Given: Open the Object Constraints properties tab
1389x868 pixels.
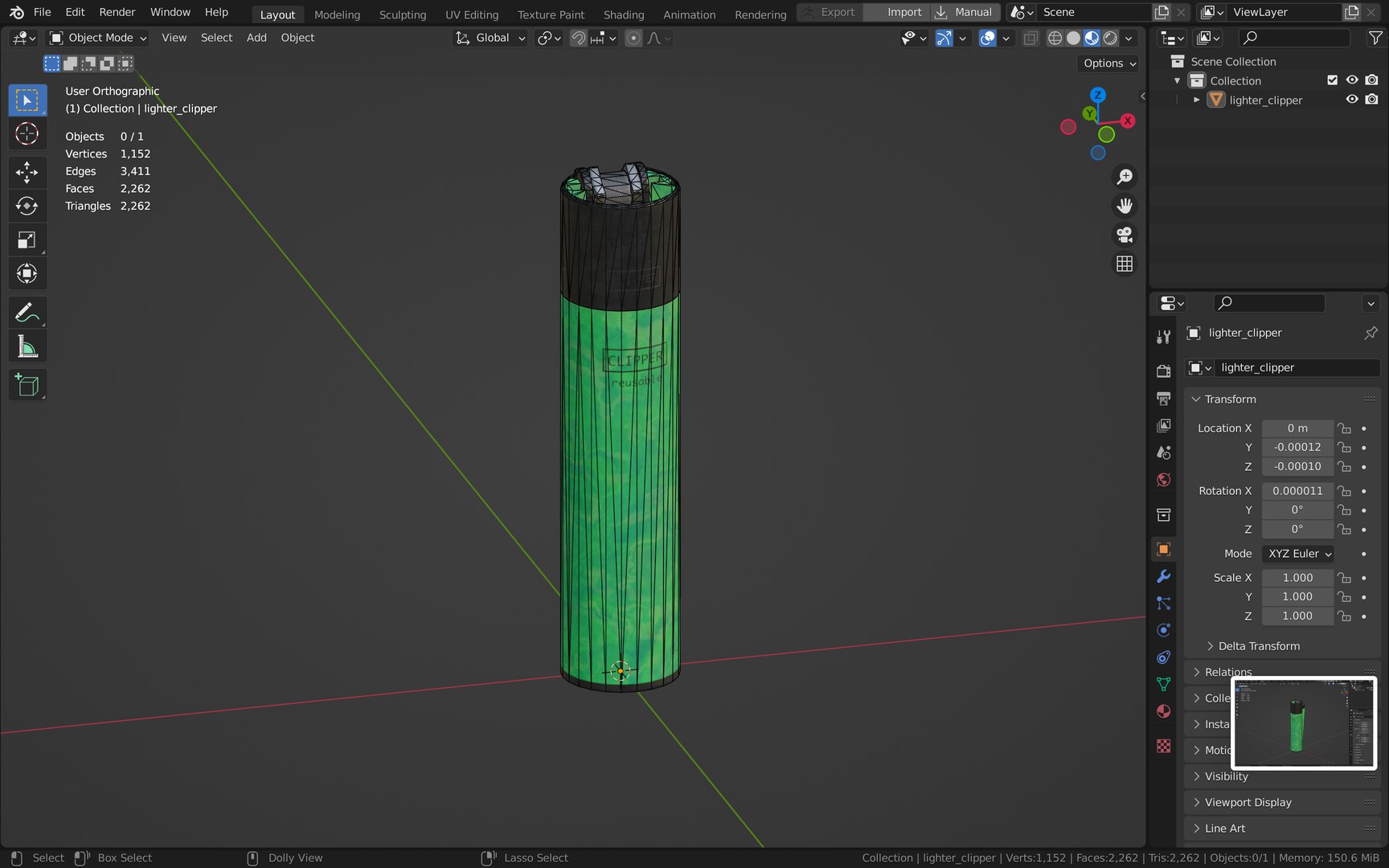Looking at the screenshot, I should (x=1163, y=657).
